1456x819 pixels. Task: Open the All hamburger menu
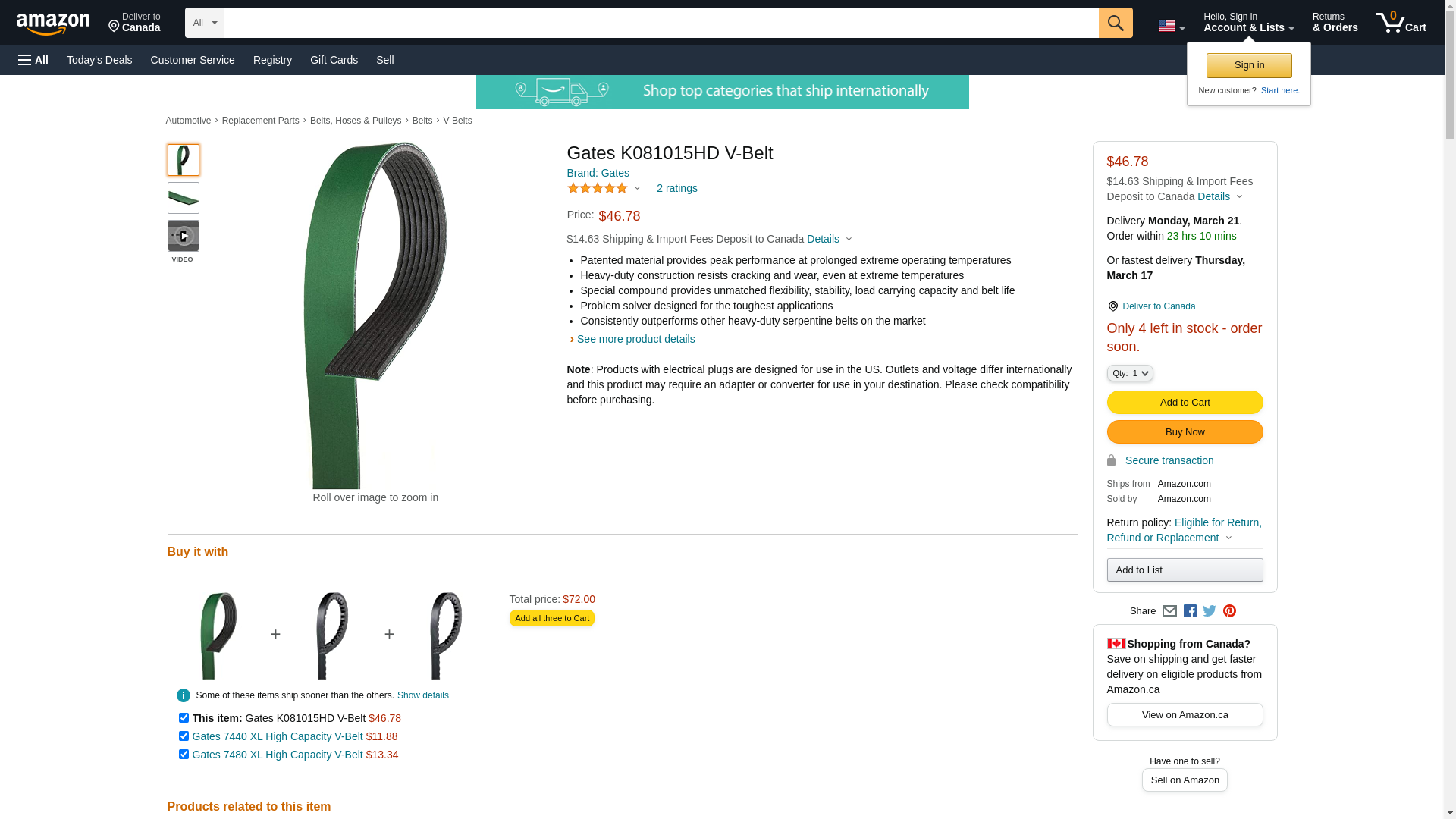coord(33,60)
